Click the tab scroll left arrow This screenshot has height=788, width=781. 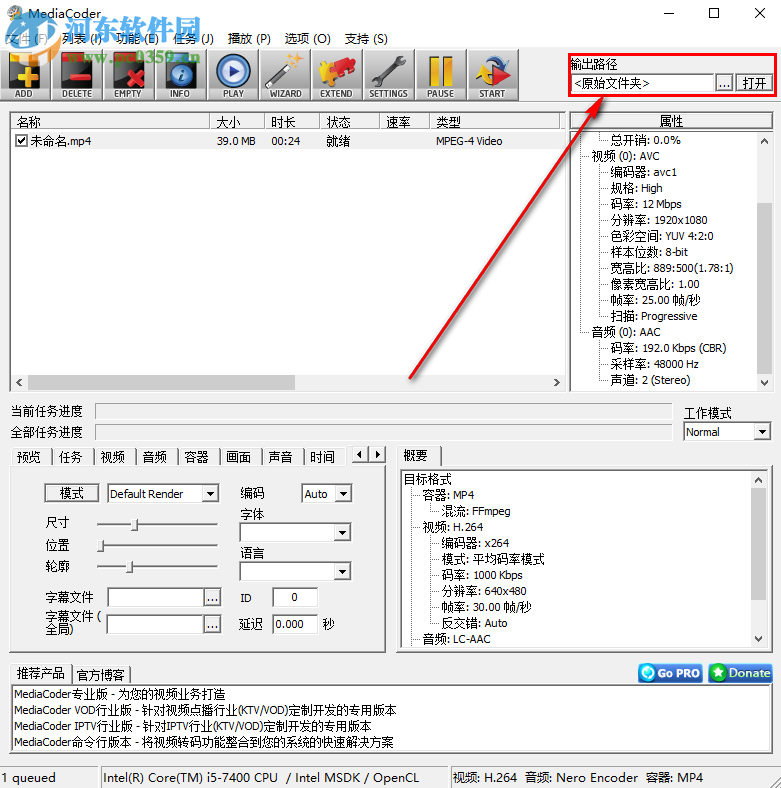point(359,454)
